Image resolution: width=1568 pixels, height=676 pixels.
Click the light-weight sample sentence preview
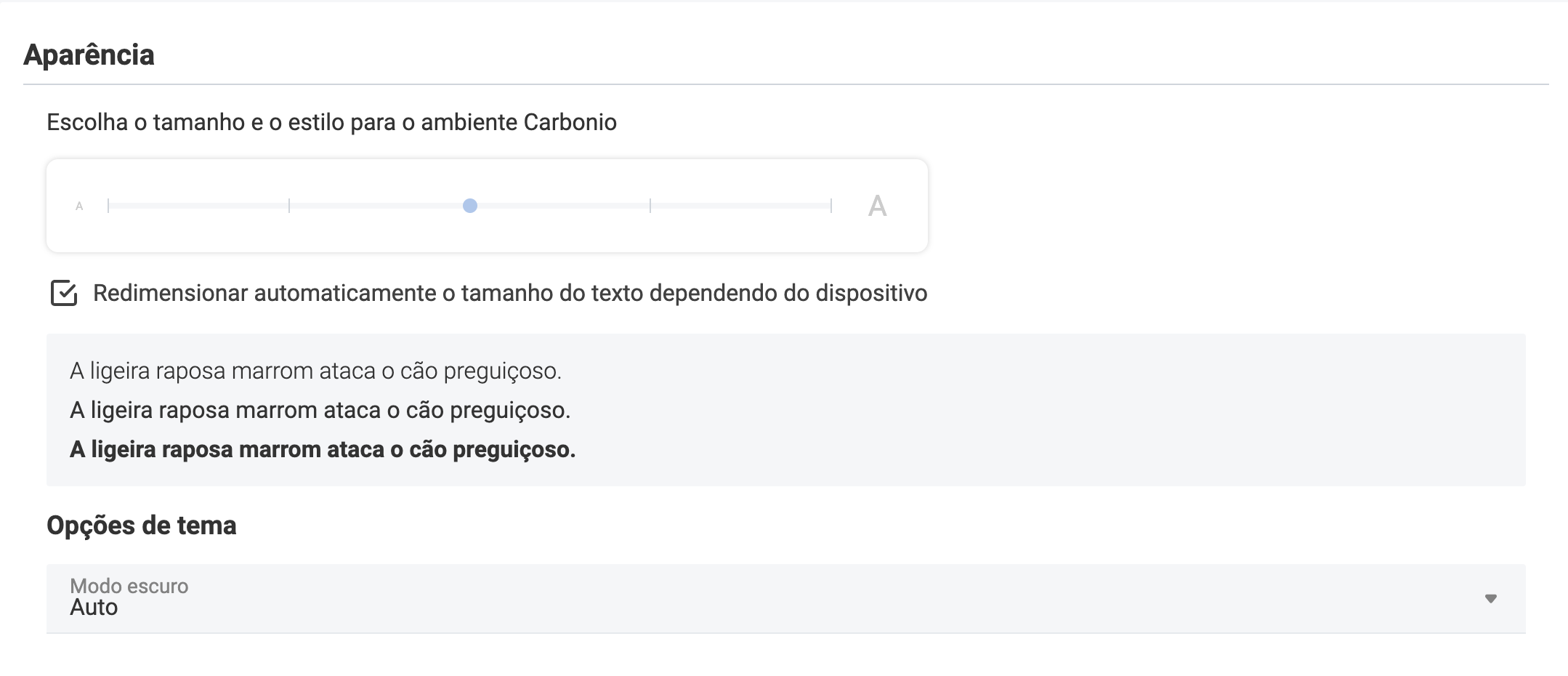click(315, 371)
